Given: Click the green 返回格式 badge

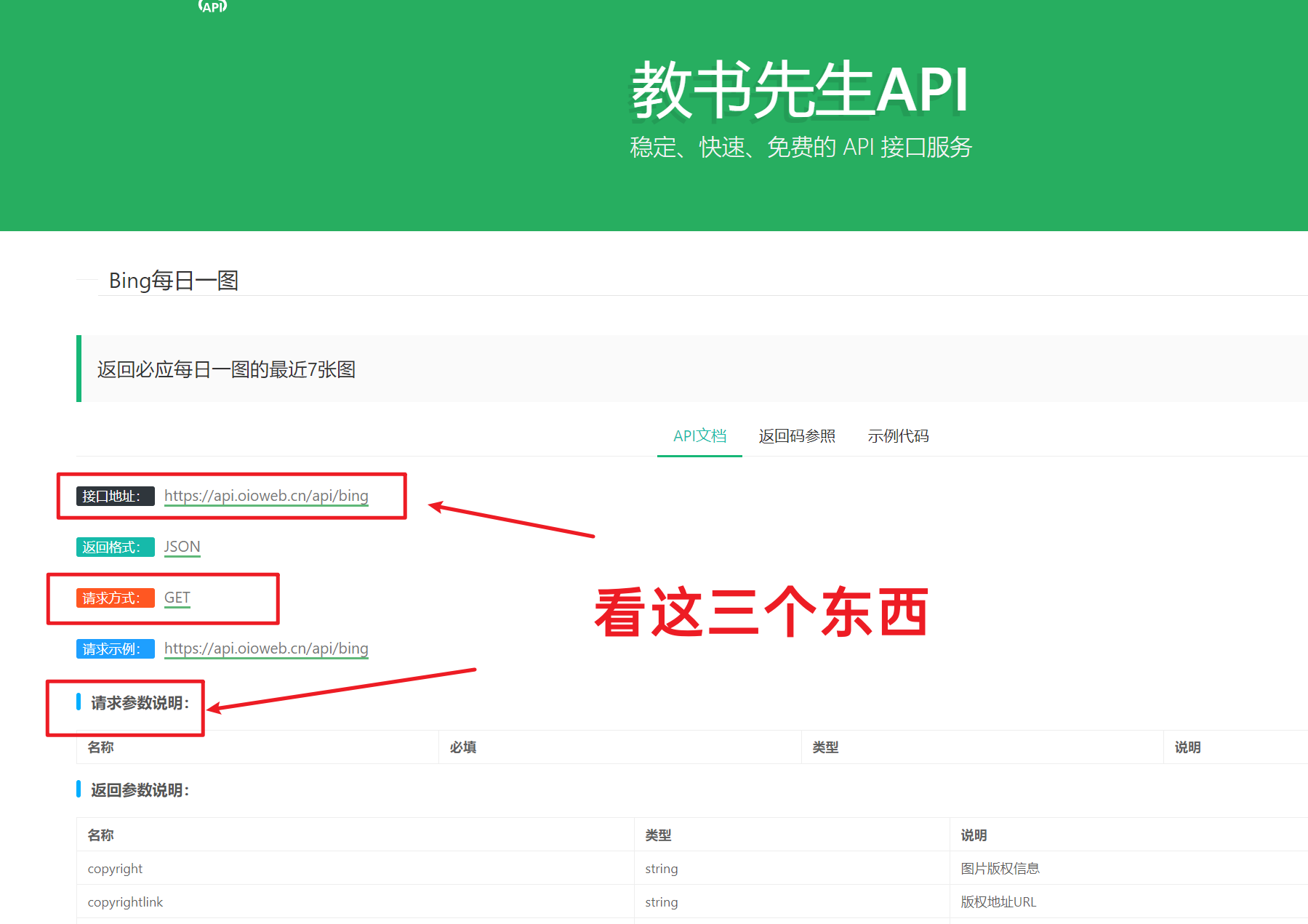Looking at the screenshot, I should coord(115,547).
